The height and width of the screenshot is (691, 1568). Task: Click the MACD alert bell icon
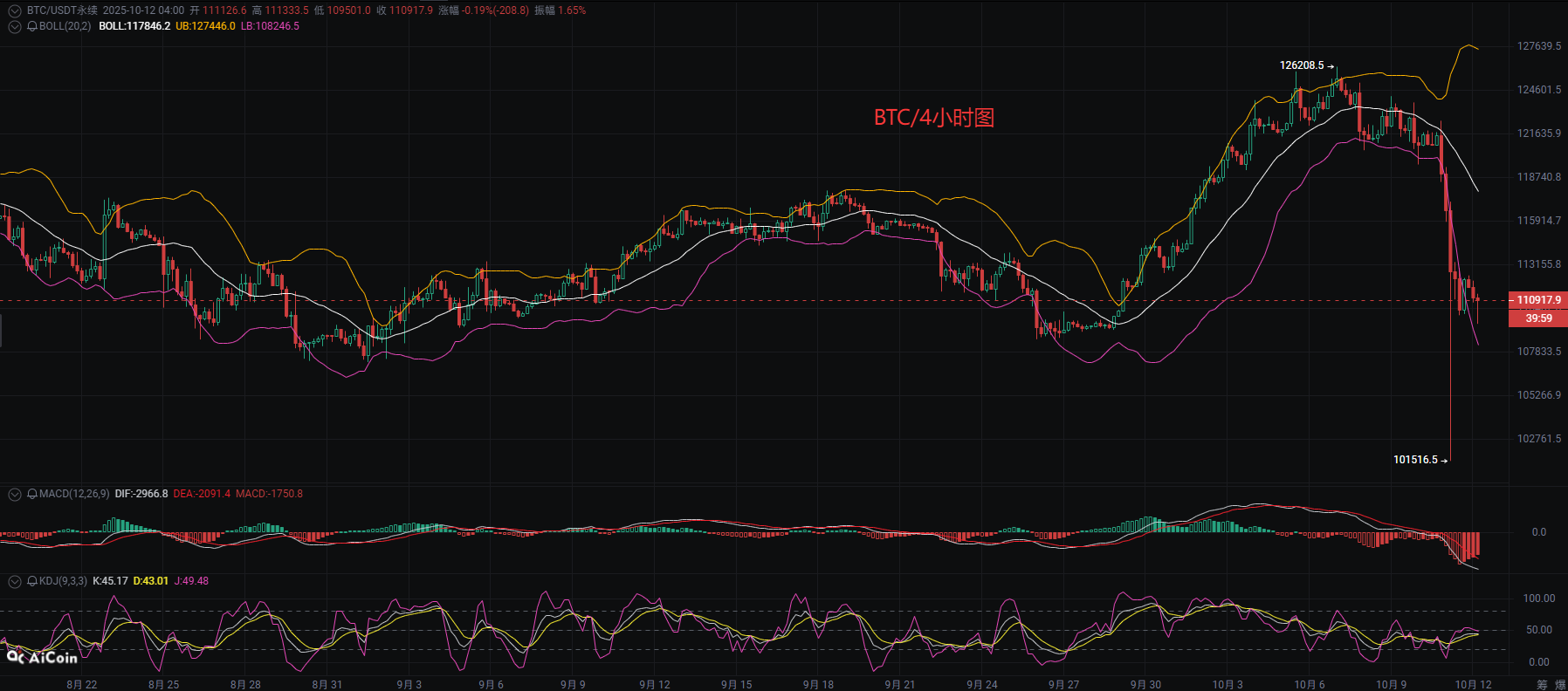point(32,494)
